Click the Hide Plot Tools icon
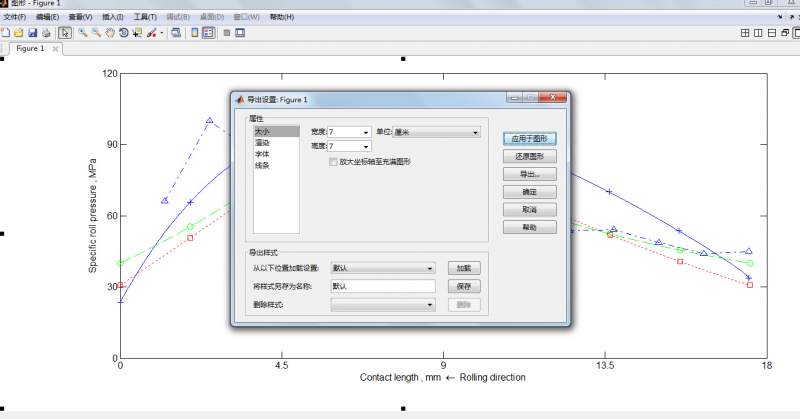The height and width of the screenshot is (419, 800). point(227,33)
